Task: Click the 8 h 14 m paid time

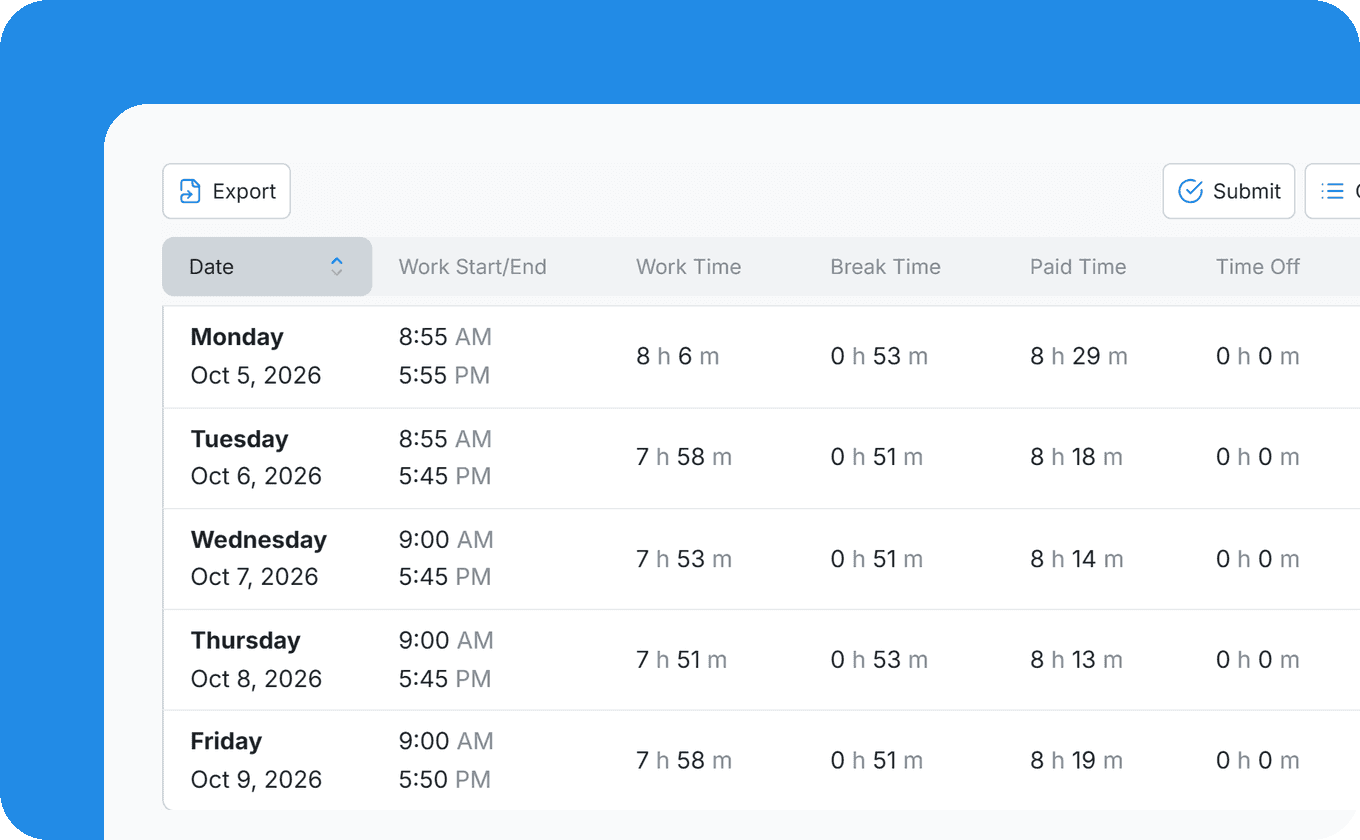Action: [x=1077, y=559]
